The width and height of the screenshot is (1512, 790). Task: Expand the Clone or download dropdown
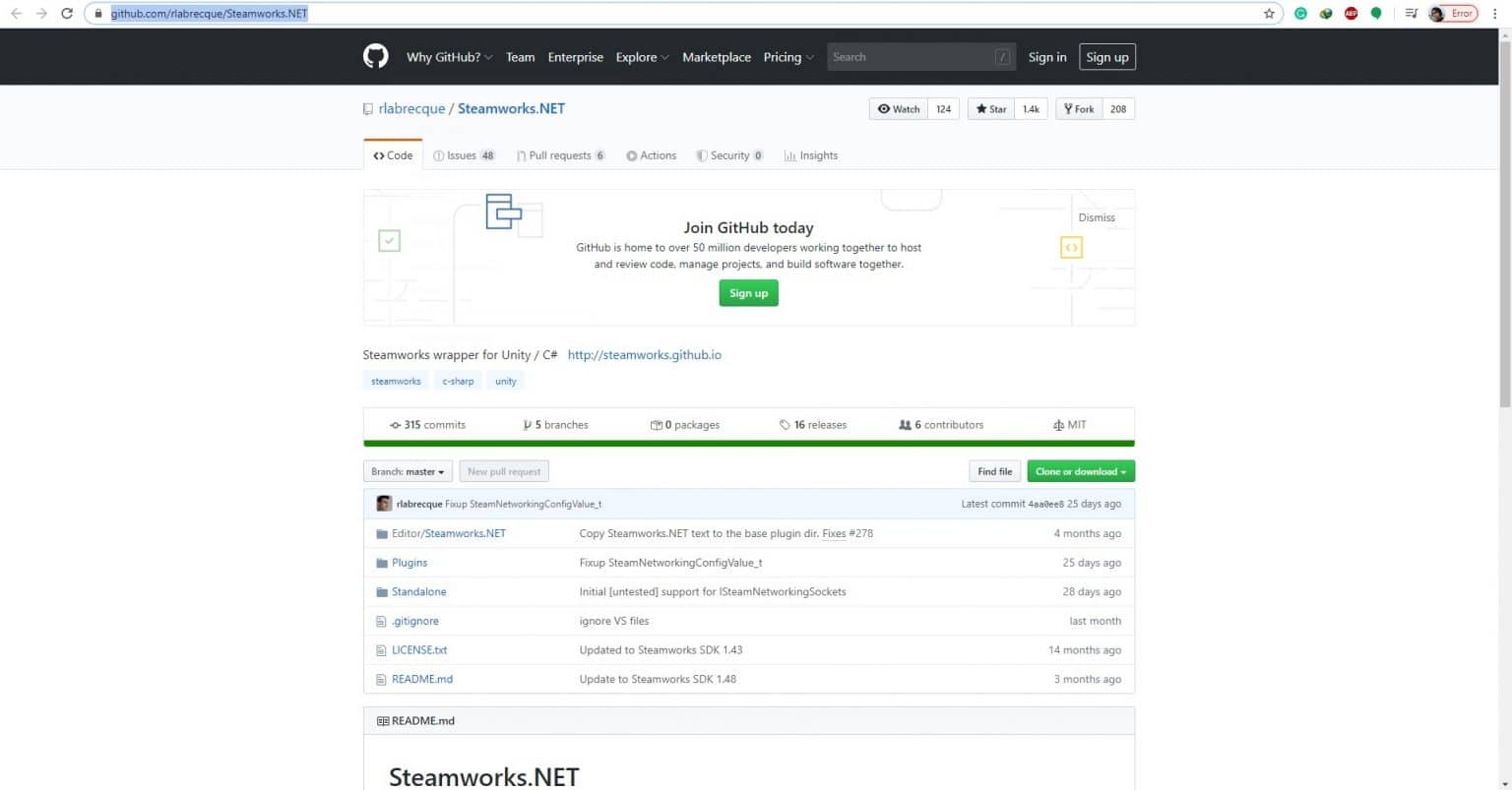(1080, 472)
